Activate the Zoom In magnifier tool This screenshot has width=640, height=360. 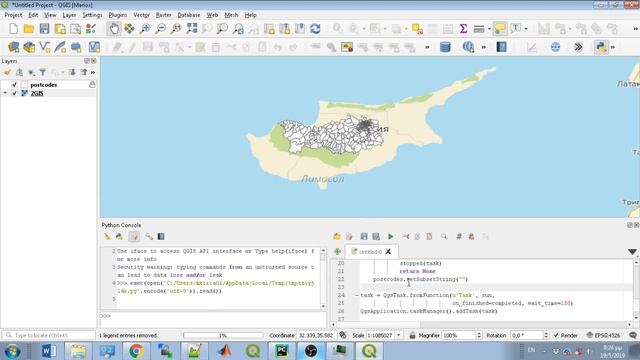[145, 29]
